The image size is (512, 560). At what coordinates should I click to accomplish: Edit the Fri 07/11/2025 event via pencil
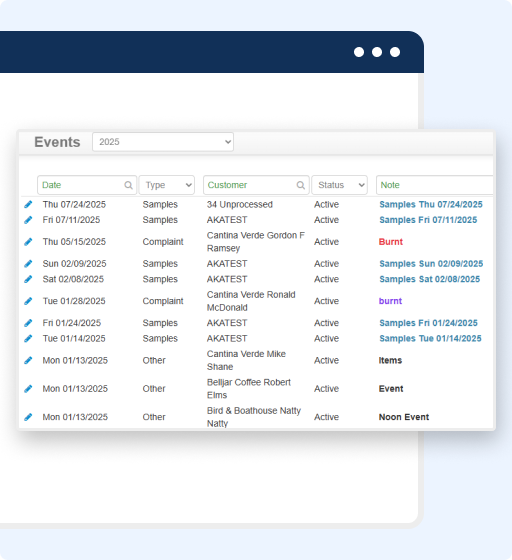(28, 220)
